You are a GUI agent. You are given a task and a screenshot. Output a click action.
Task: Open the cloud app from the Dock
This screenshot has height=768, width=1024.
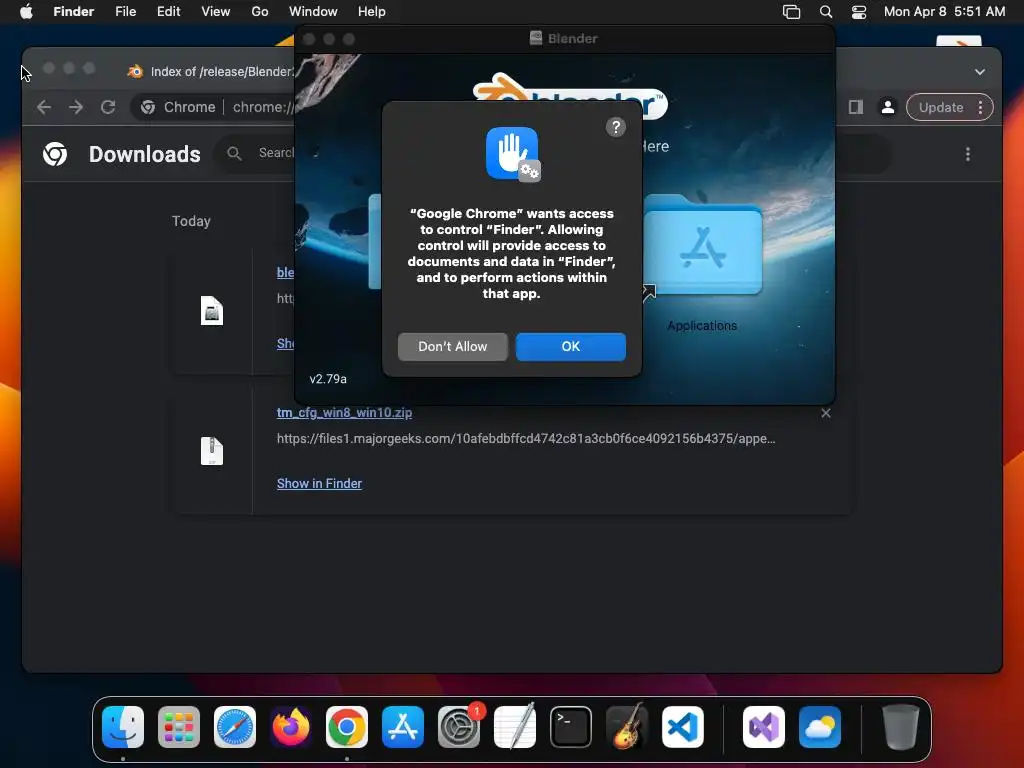point(820,727)
